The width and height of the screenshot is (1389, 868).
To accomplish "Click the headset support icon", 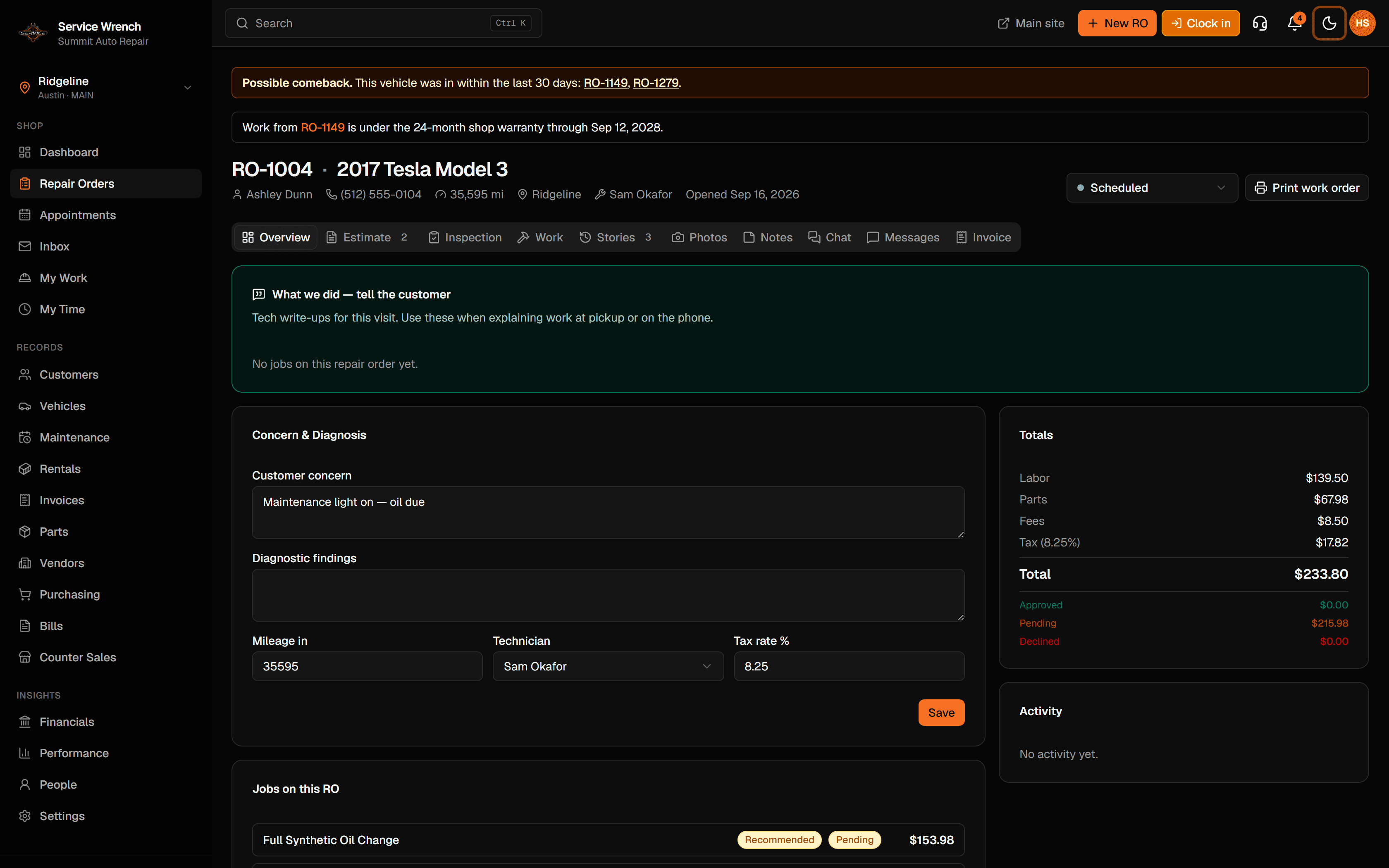I will tap(1260, 23).
